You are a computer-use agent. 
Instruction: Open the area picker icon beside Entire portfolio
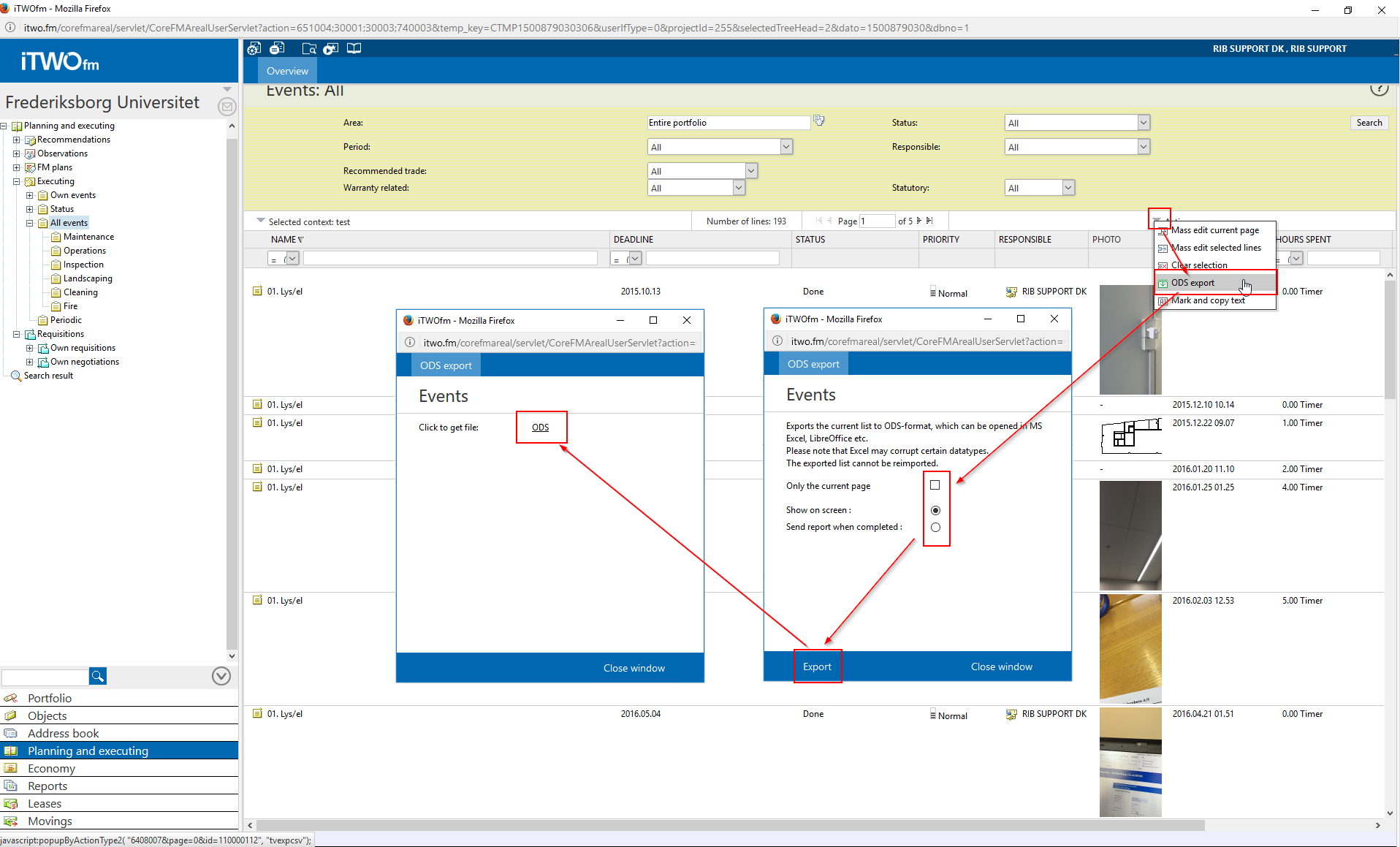[819, 121]
